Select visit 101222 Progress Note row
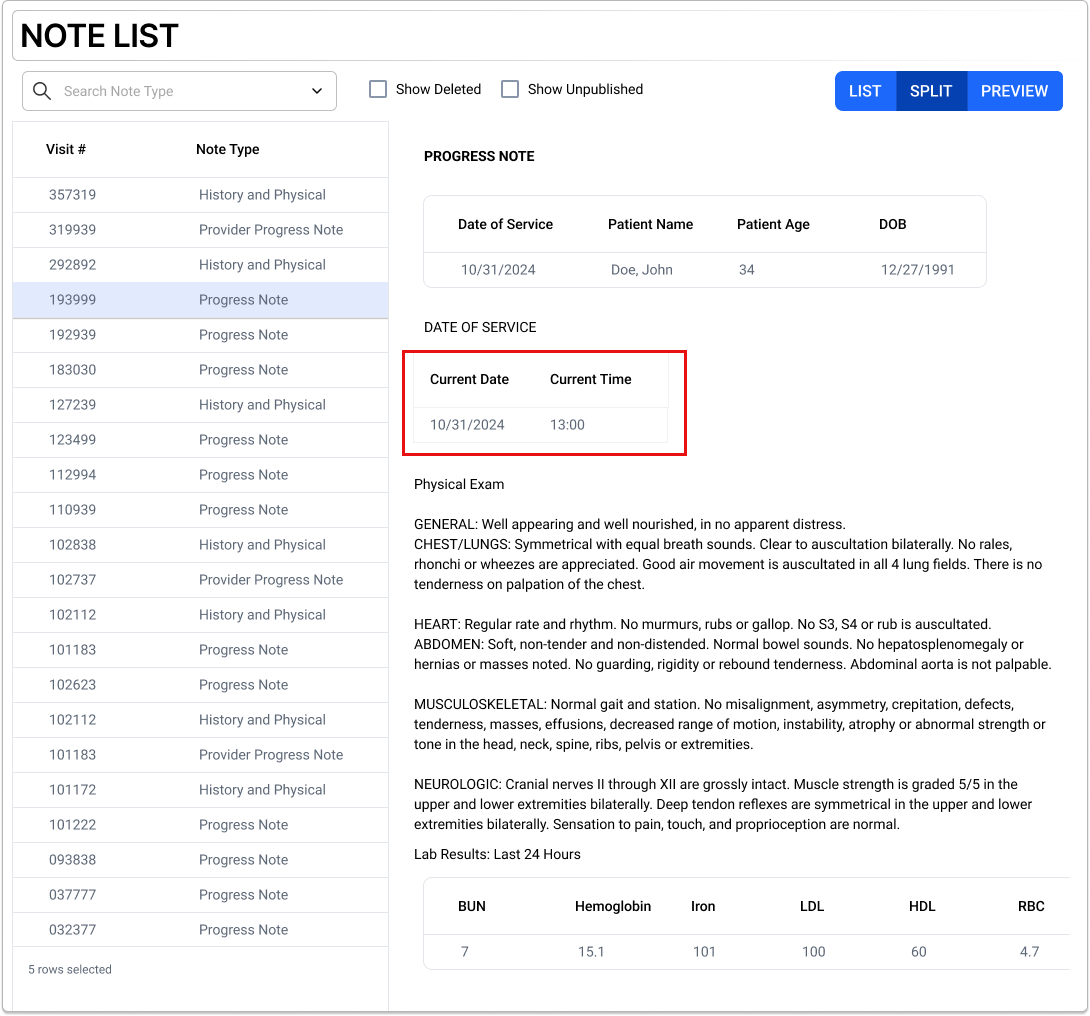This screenshot has width=1090, height=1016. (200, 825)
